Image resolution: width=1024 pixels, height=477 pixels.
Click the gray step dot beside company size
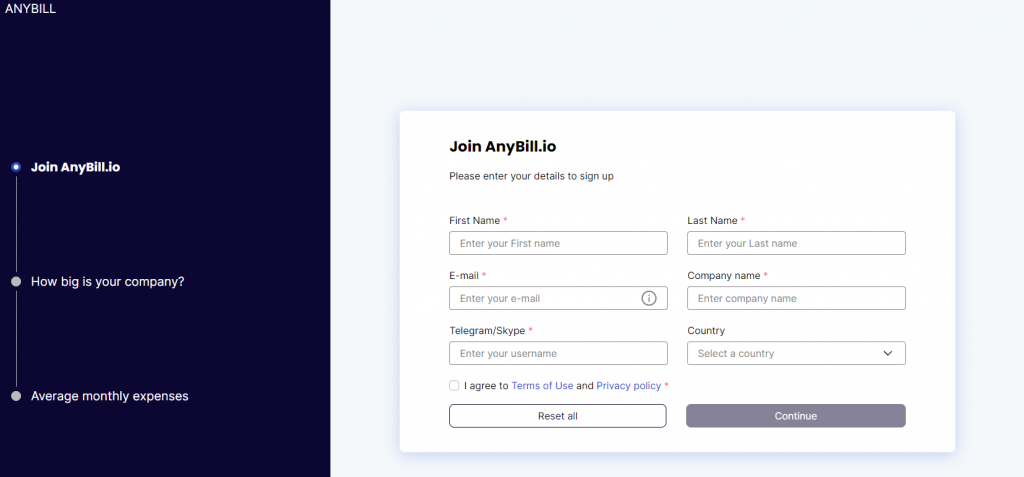tap(16, 282)
